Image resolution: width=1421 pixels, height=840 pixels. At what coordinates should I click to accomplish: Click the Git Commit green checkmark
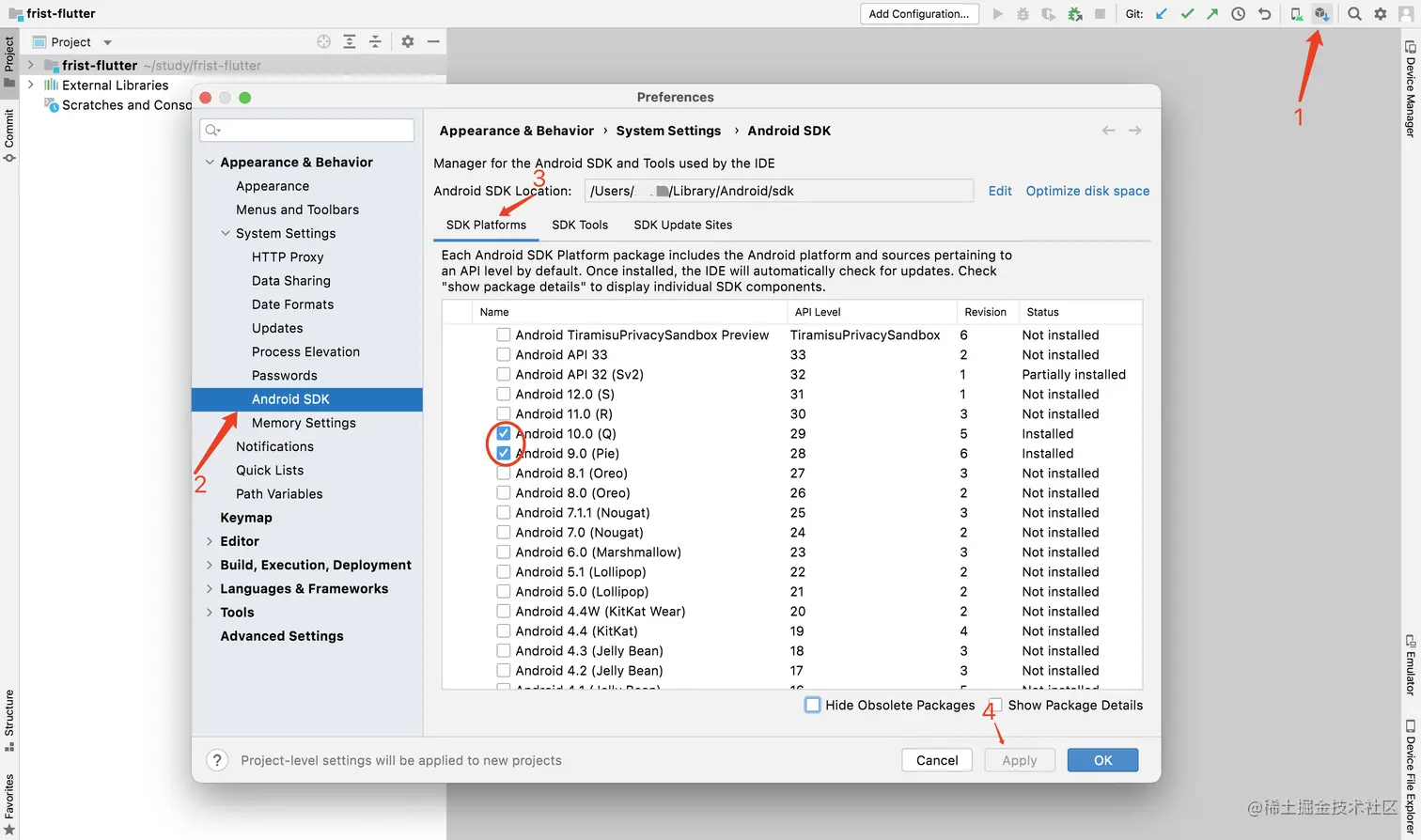pyautogui.click(x=1187, y=14)
